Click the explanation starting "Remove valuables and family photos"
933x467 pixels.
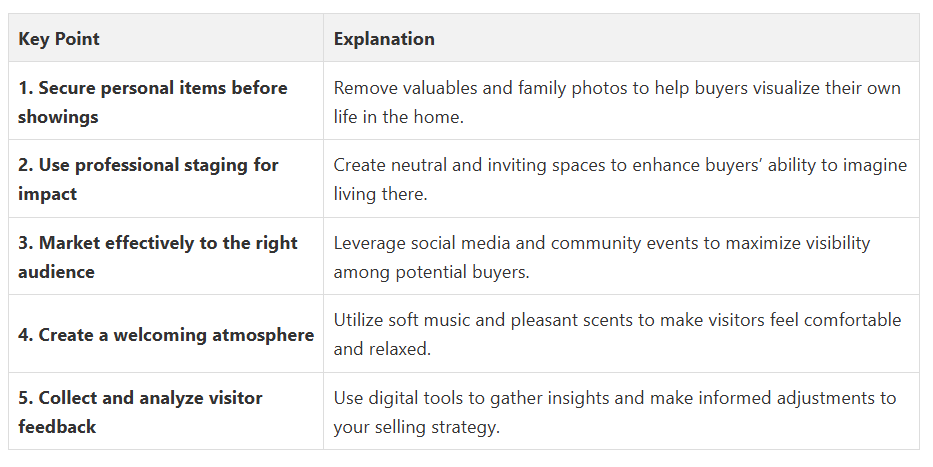tap(617, 102)
